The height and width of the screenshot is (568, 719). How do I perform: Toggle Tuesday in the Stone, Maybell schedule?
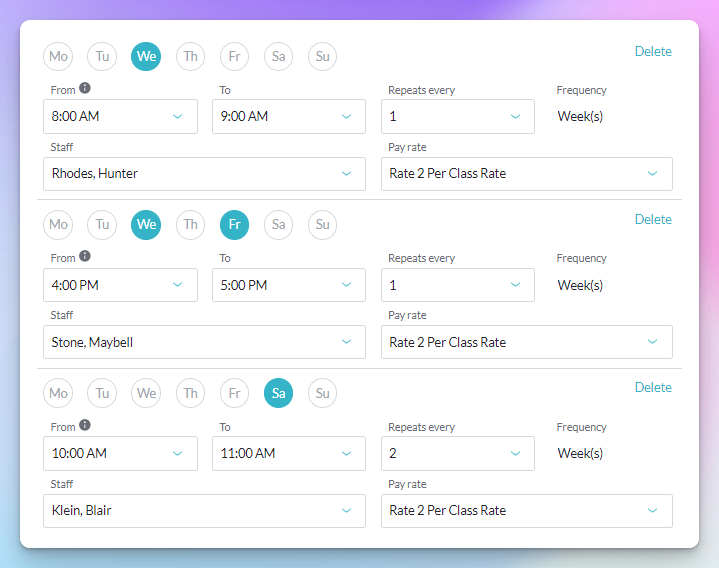[102, 225]
